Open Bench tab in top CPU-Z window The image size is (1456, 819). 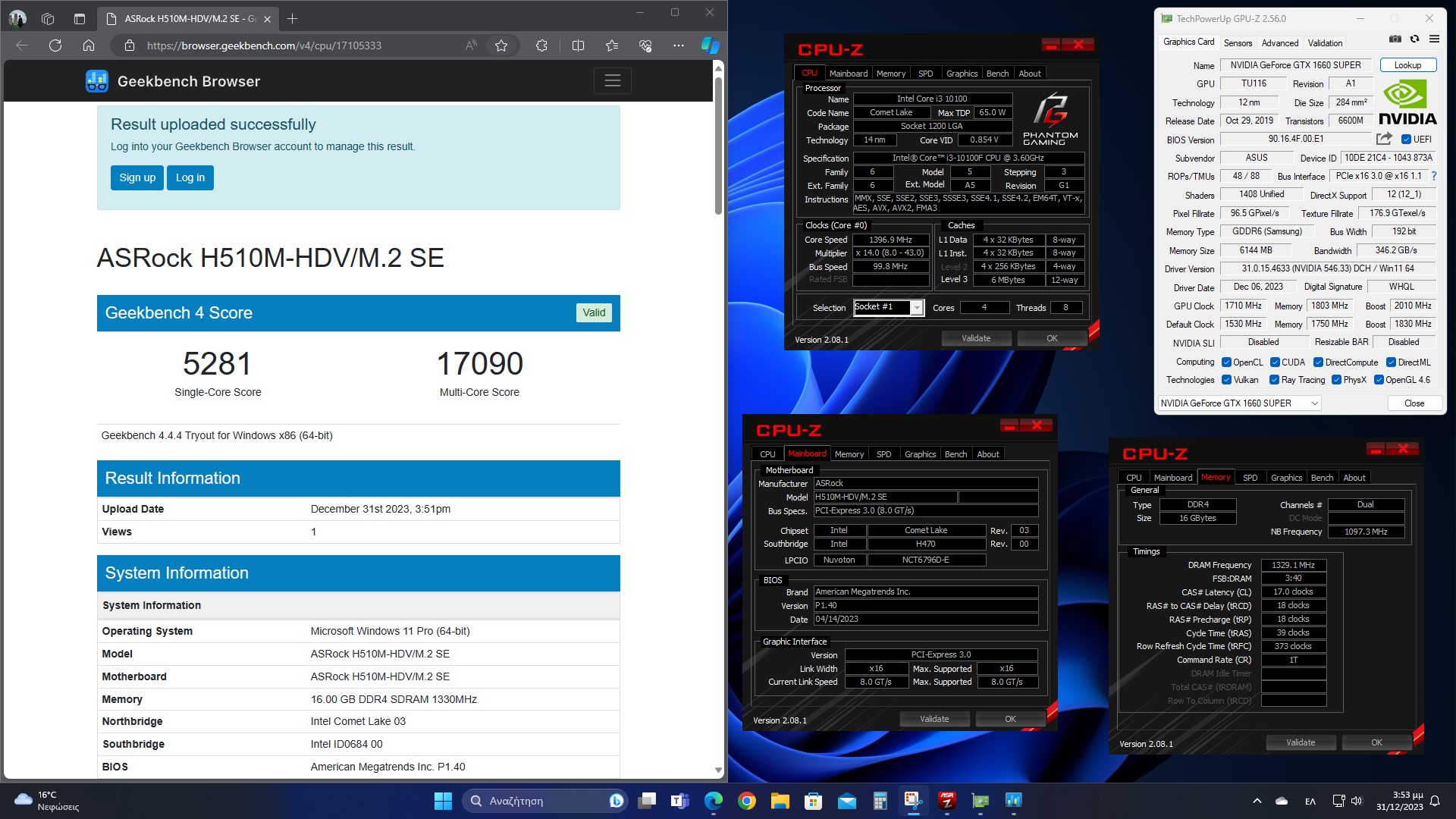[x=997, y=74]
